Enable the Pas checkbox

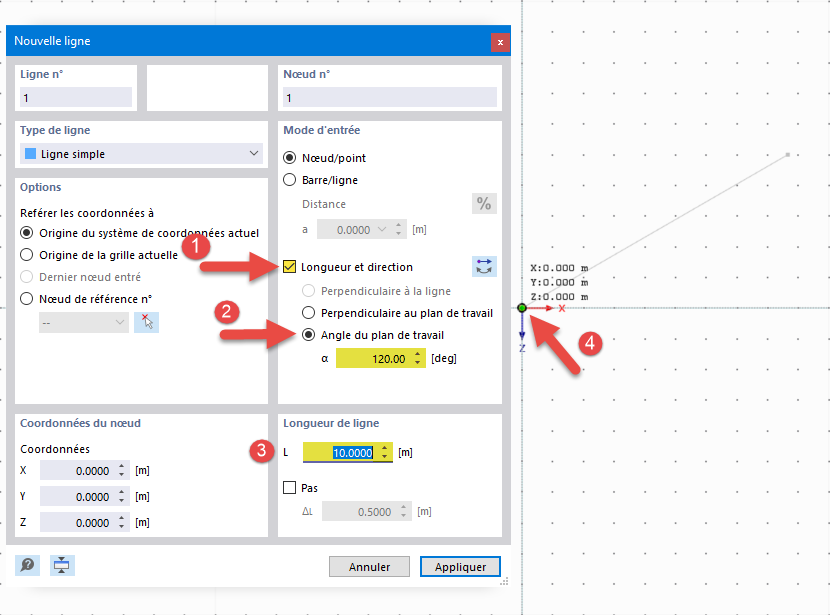click(x=290, y=487)
